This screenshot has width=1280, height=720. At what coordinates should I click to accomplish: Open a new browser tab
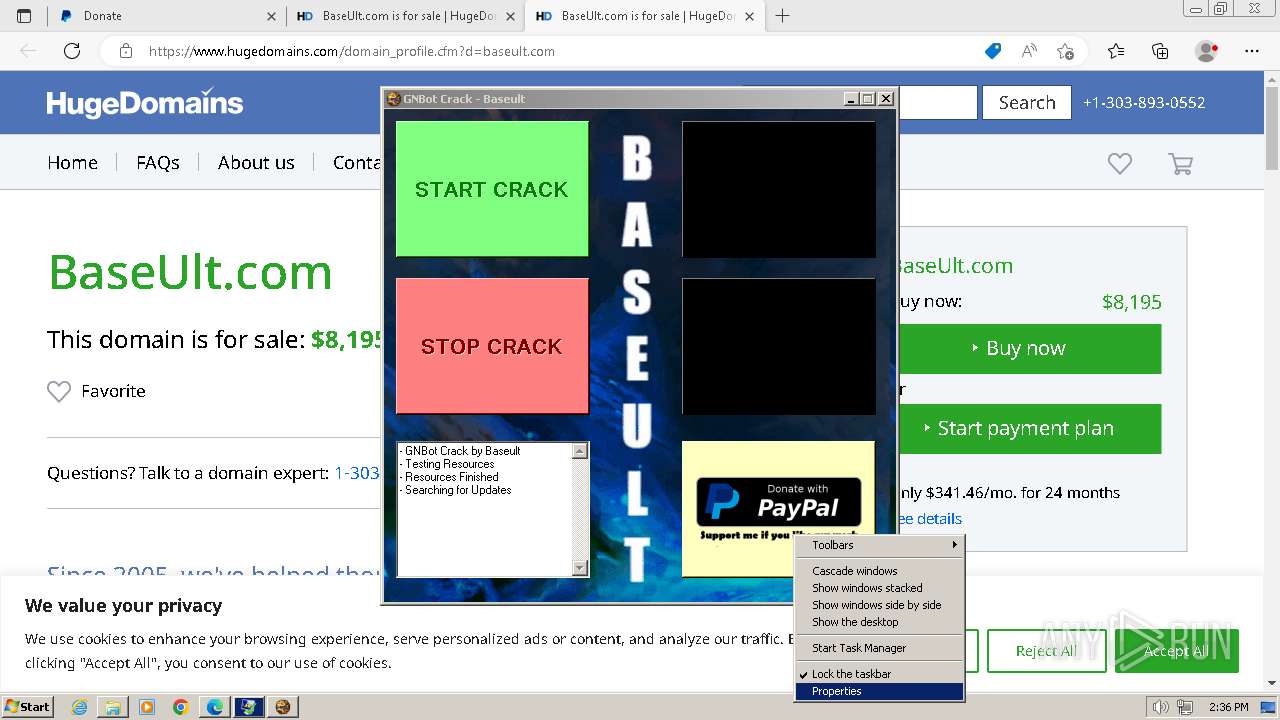coord(782,16)
